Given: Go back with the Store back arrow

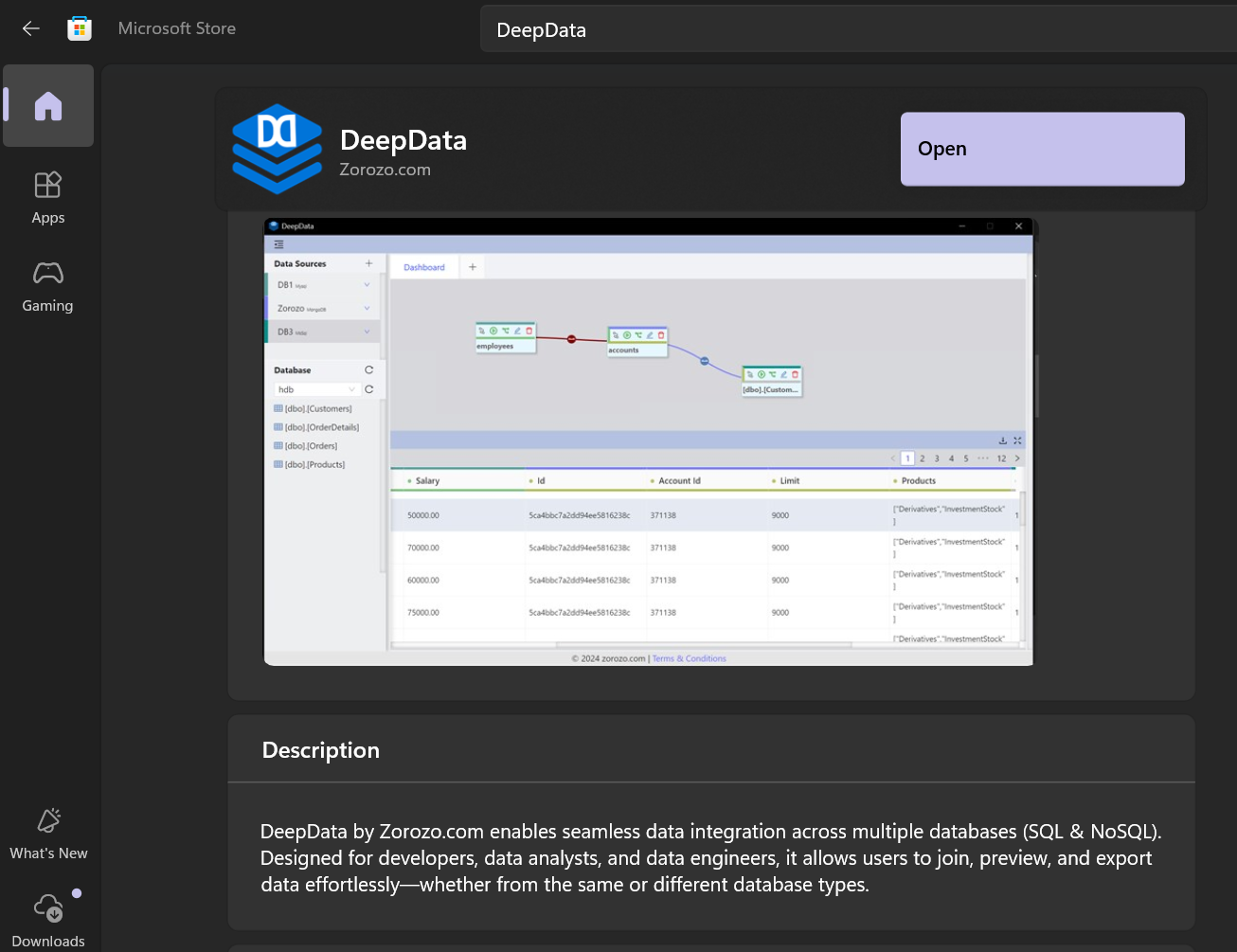Looking at the screenshot, I should click(x=30, y=28).
